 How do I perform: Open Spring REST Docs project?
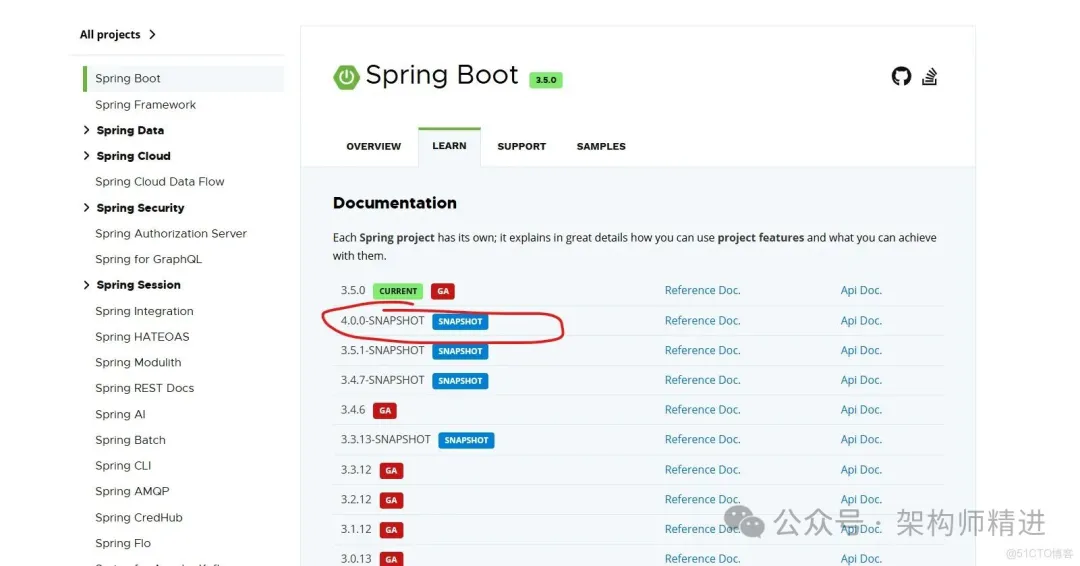145,388
